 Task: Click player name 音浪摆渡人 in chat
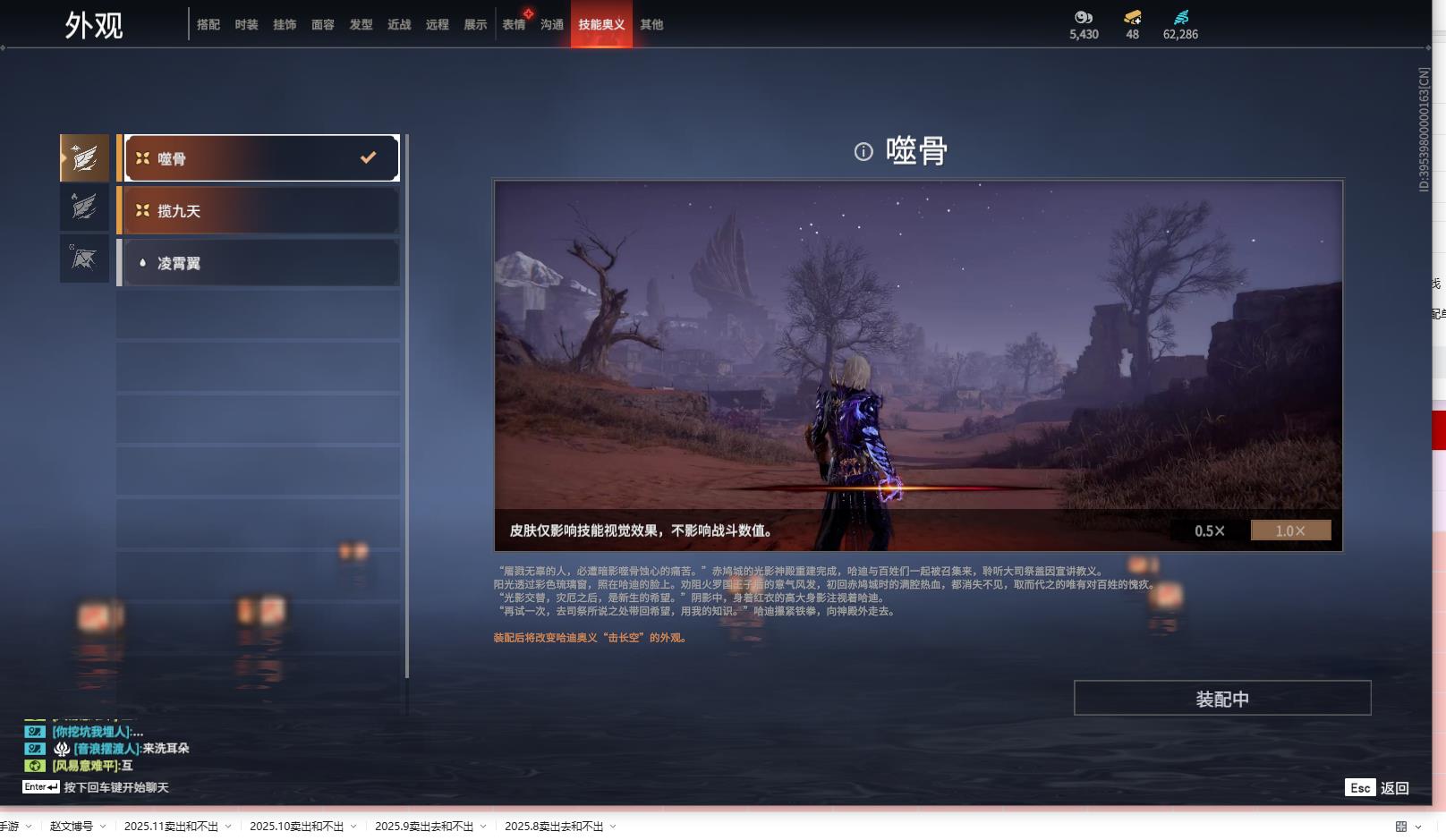point(106,749)
